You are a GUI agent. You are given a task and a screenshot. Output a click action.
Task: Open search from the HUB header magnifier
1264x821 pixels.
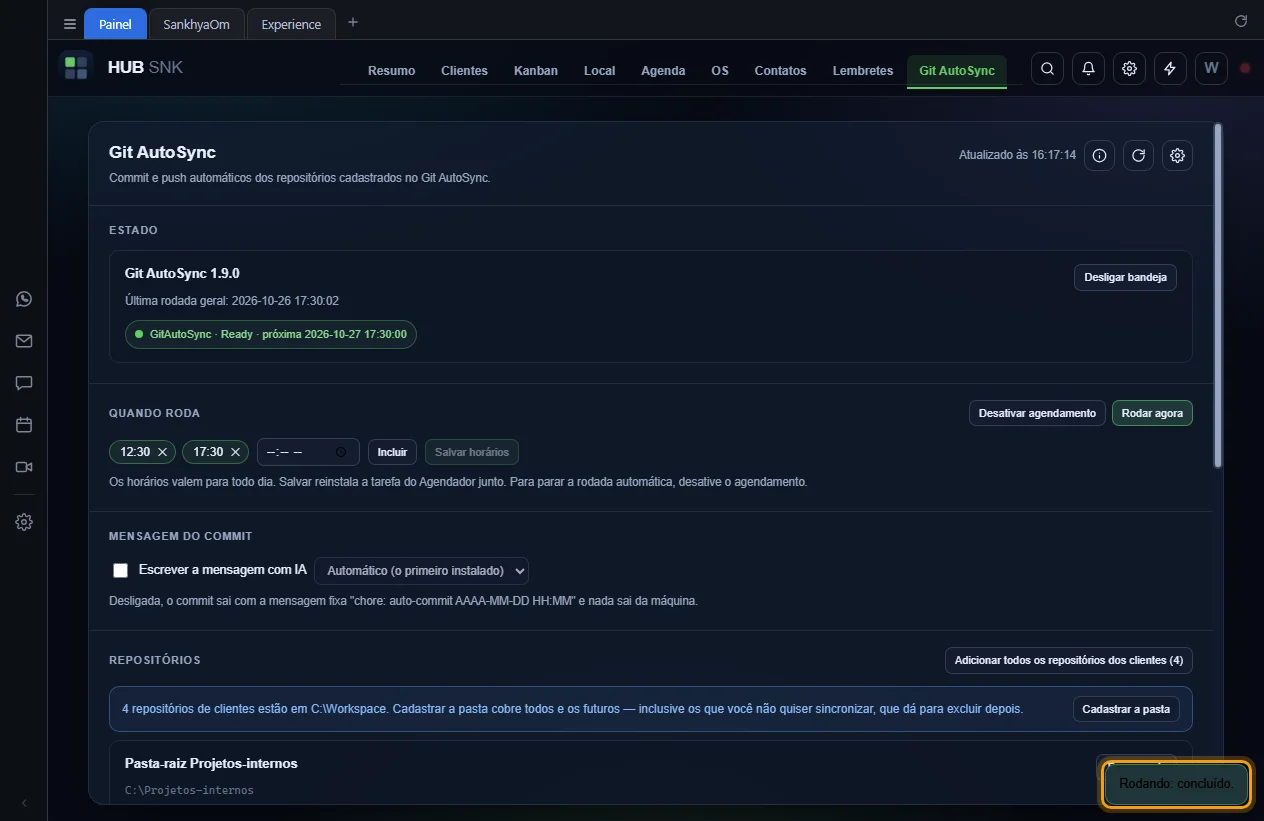point(1047,69)
